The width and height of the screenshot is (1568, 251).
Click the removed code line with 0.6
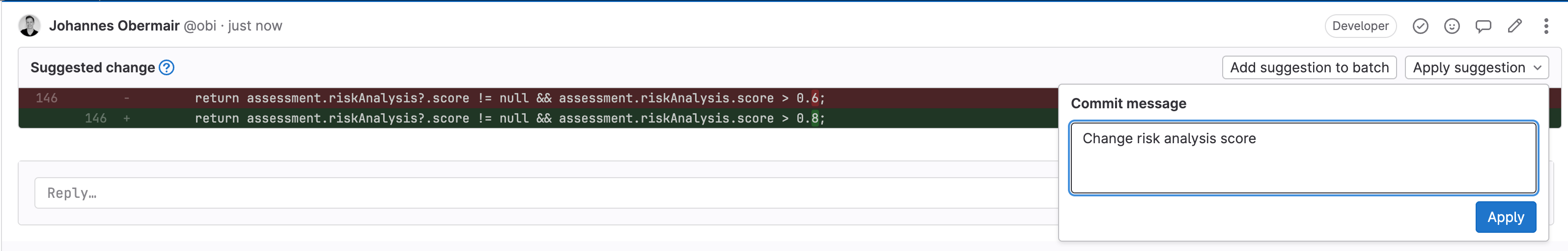(x=509, y=98)
